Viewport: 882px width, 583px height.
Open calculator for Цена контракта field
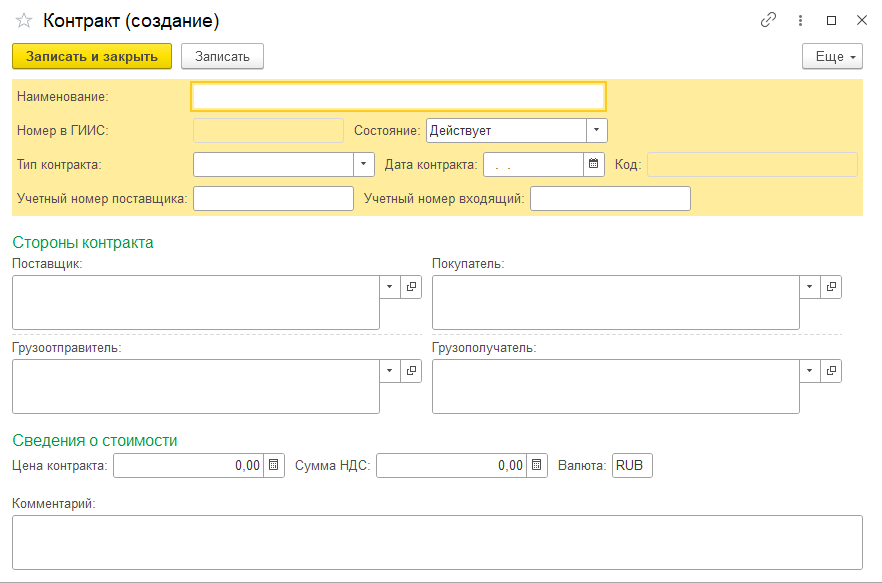(274, 465)
